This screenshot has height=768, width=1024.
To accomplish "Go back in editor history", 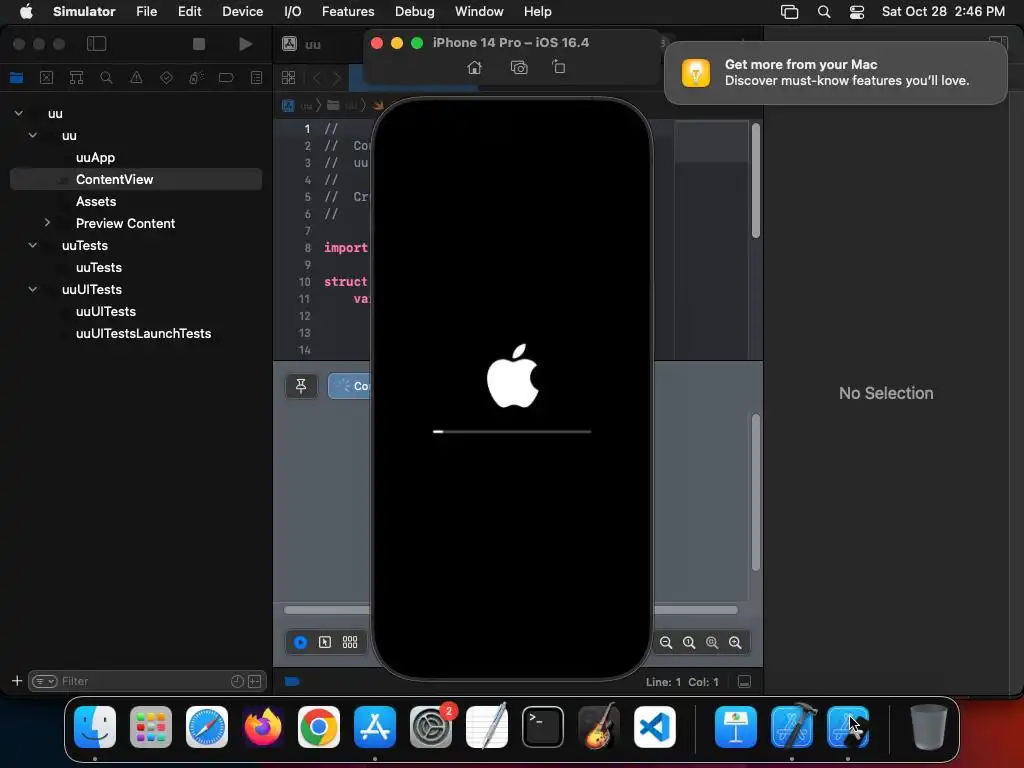I will click(x=317, y=78).
